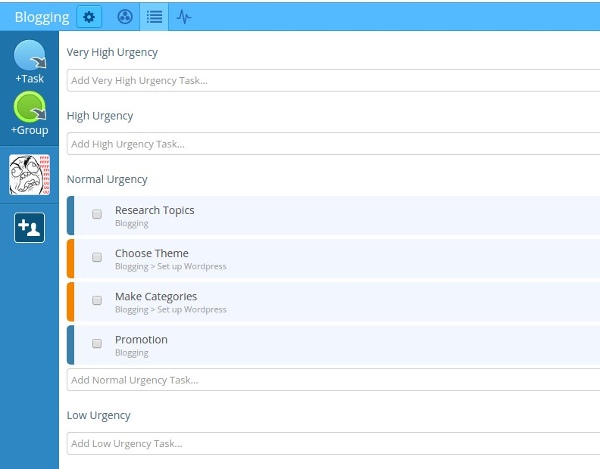Tick the Choose Theme task checkbox
The height and width of the screenshot is (469, 600).
97,257
